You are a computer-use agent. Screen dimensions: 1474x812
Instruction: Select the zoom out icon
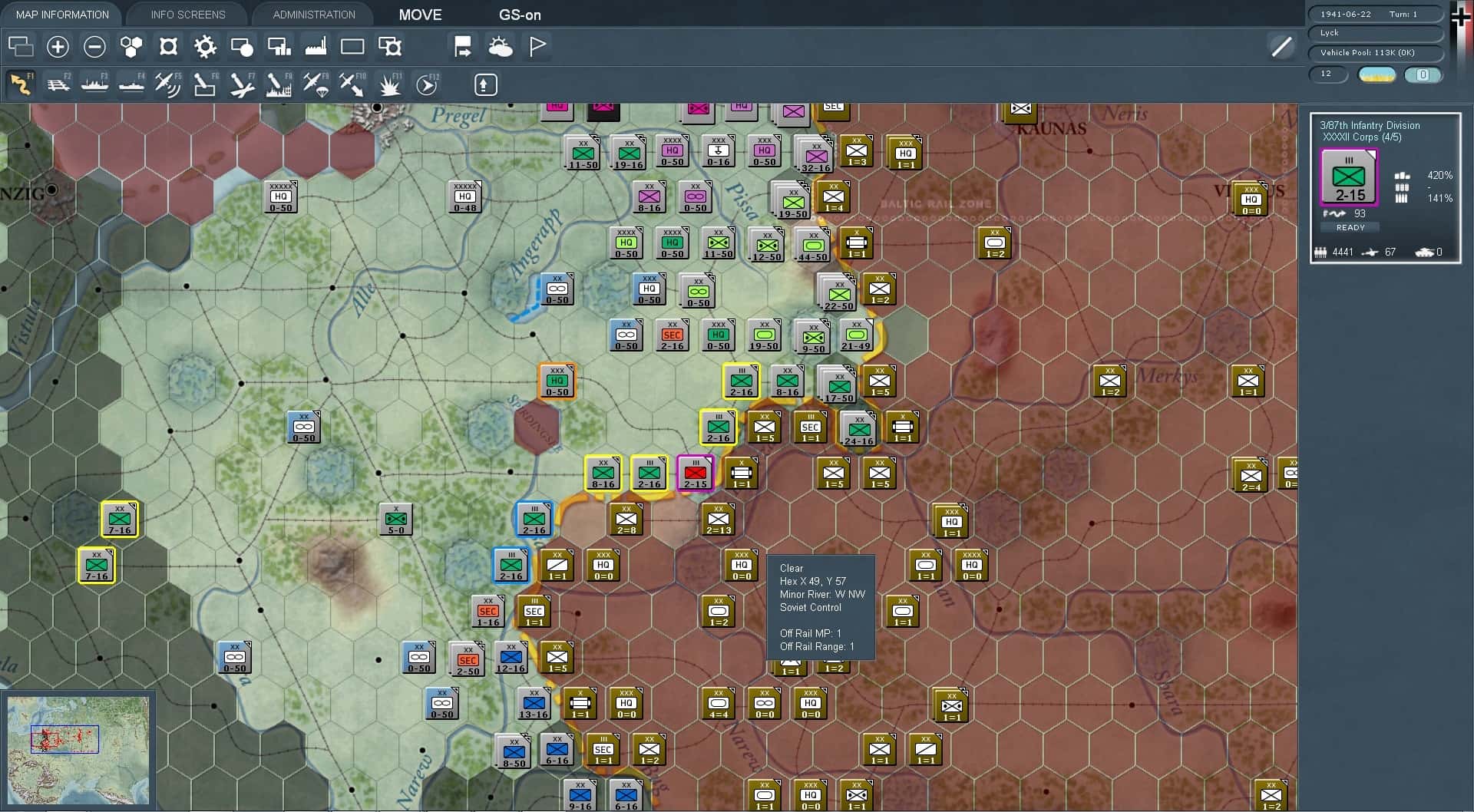coord(94,46)
